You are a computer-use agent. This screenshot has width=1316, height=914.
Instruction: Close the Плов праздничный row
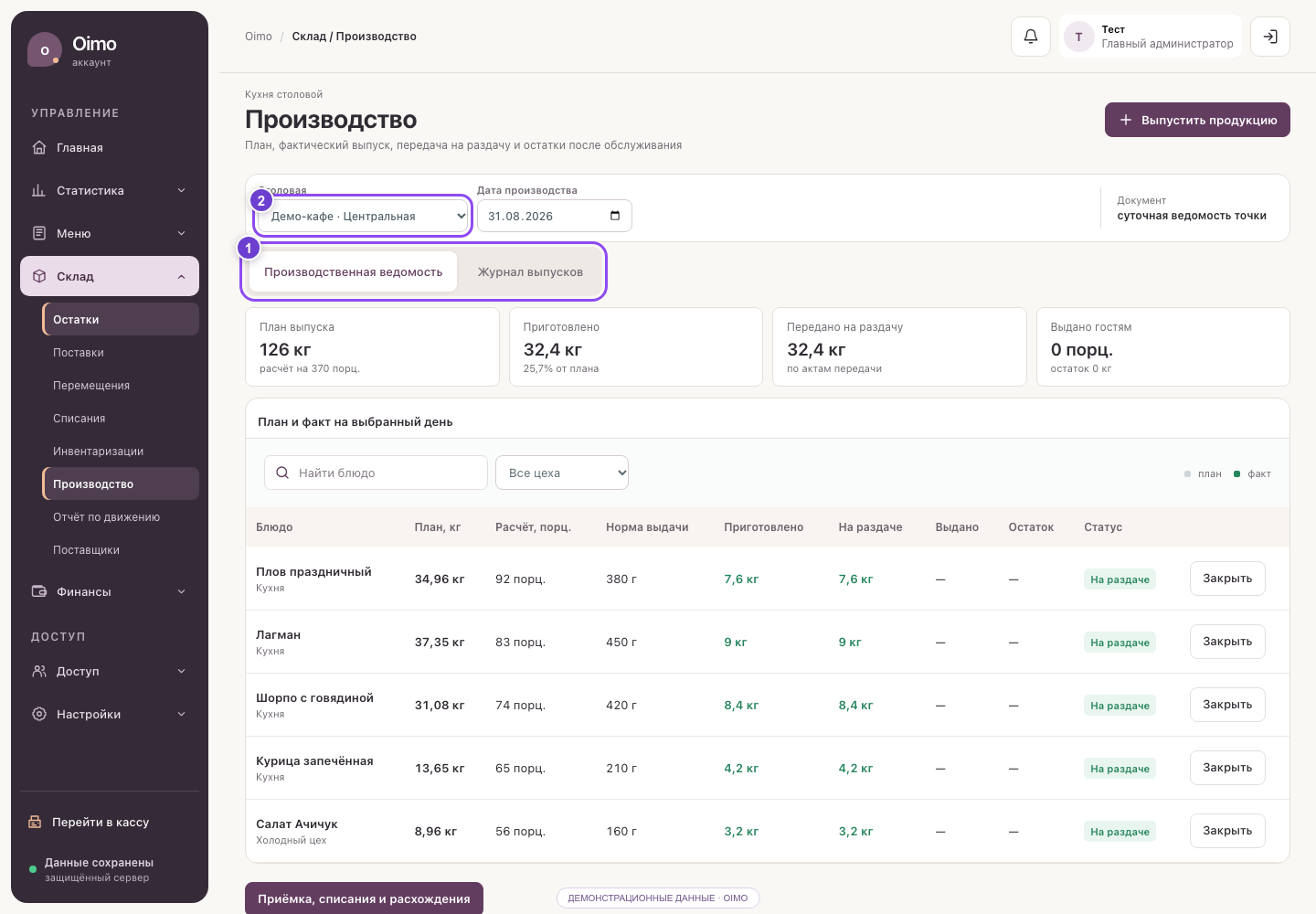click(x=1227, y=579)
